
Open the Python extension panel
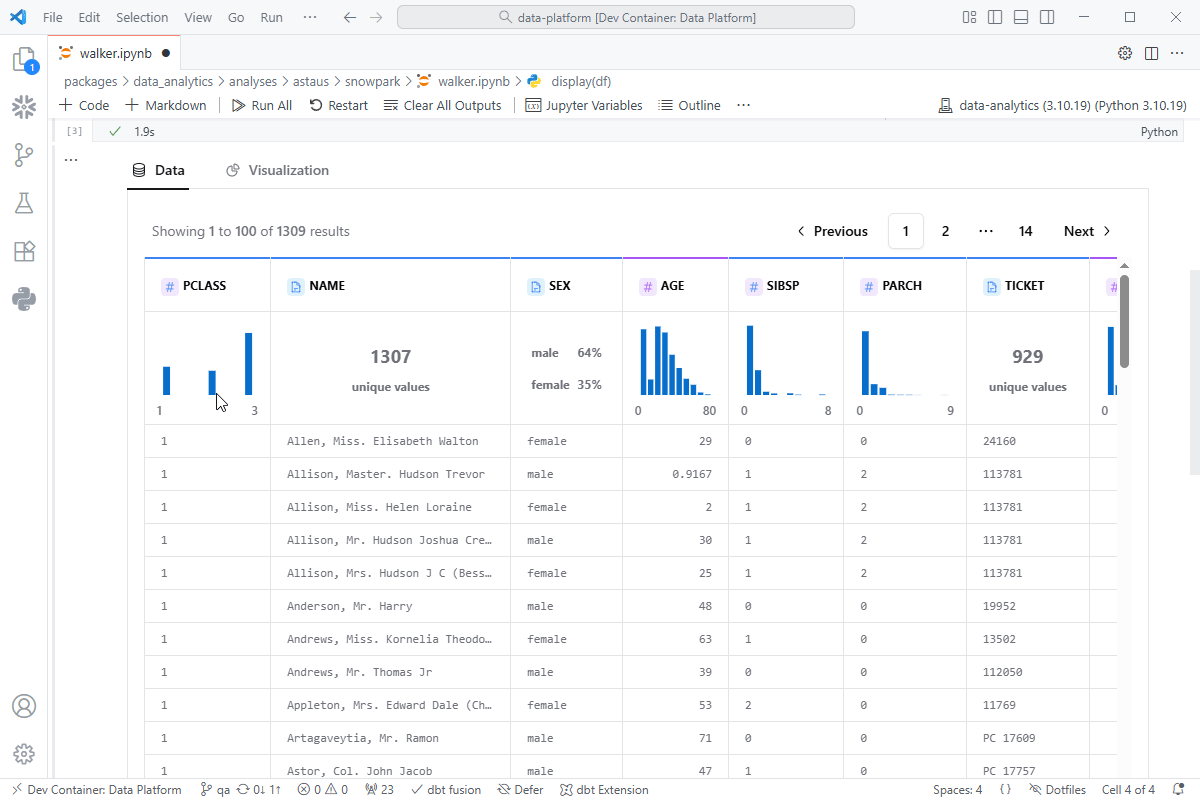click(x=24, y=299)
